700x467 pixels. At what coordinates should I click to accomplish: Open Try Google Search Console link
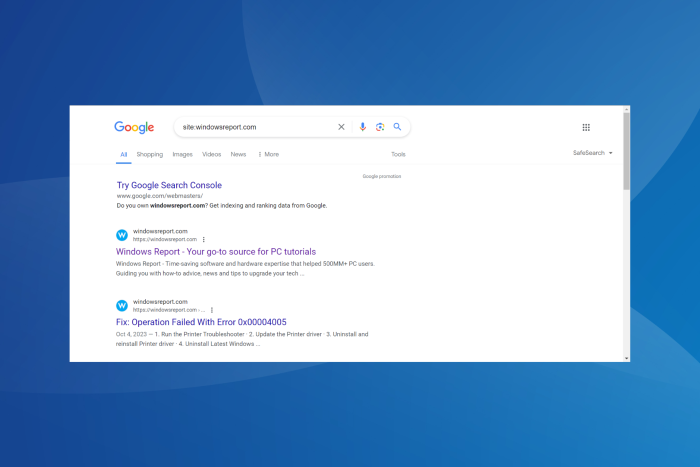pos(169,185)
